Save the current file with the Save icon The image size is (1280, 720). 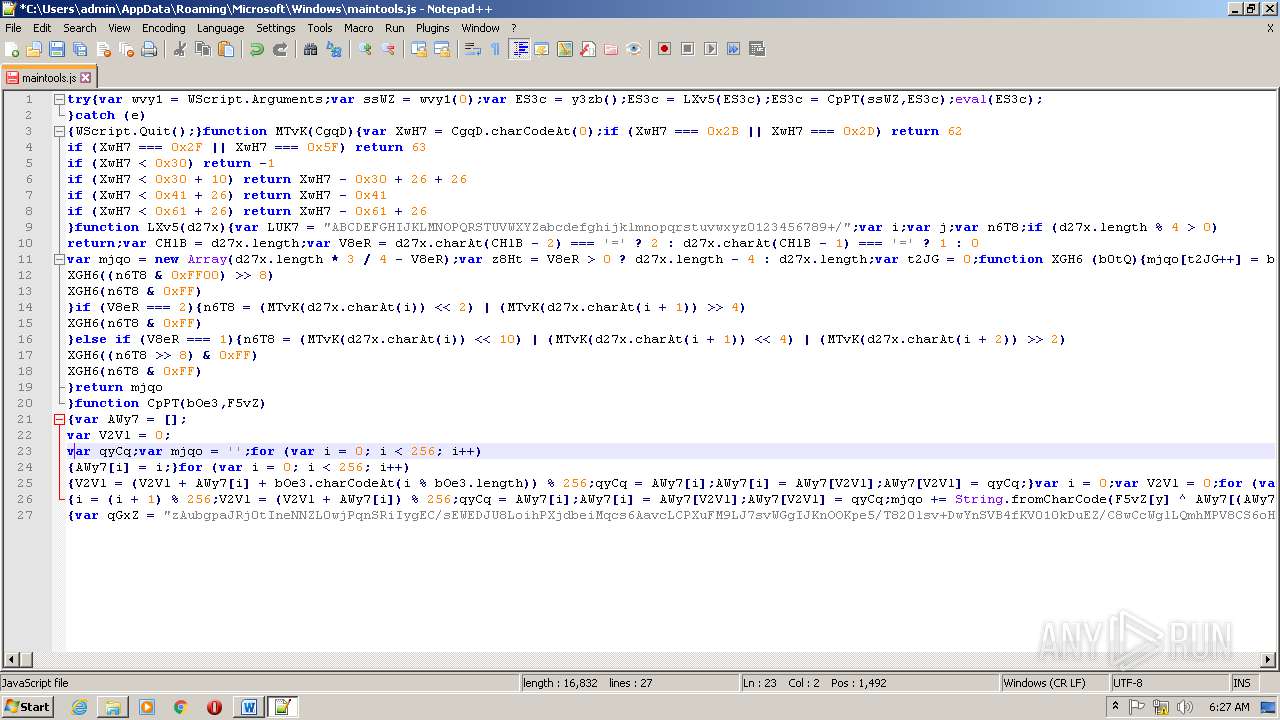click(x=57, y=49)
